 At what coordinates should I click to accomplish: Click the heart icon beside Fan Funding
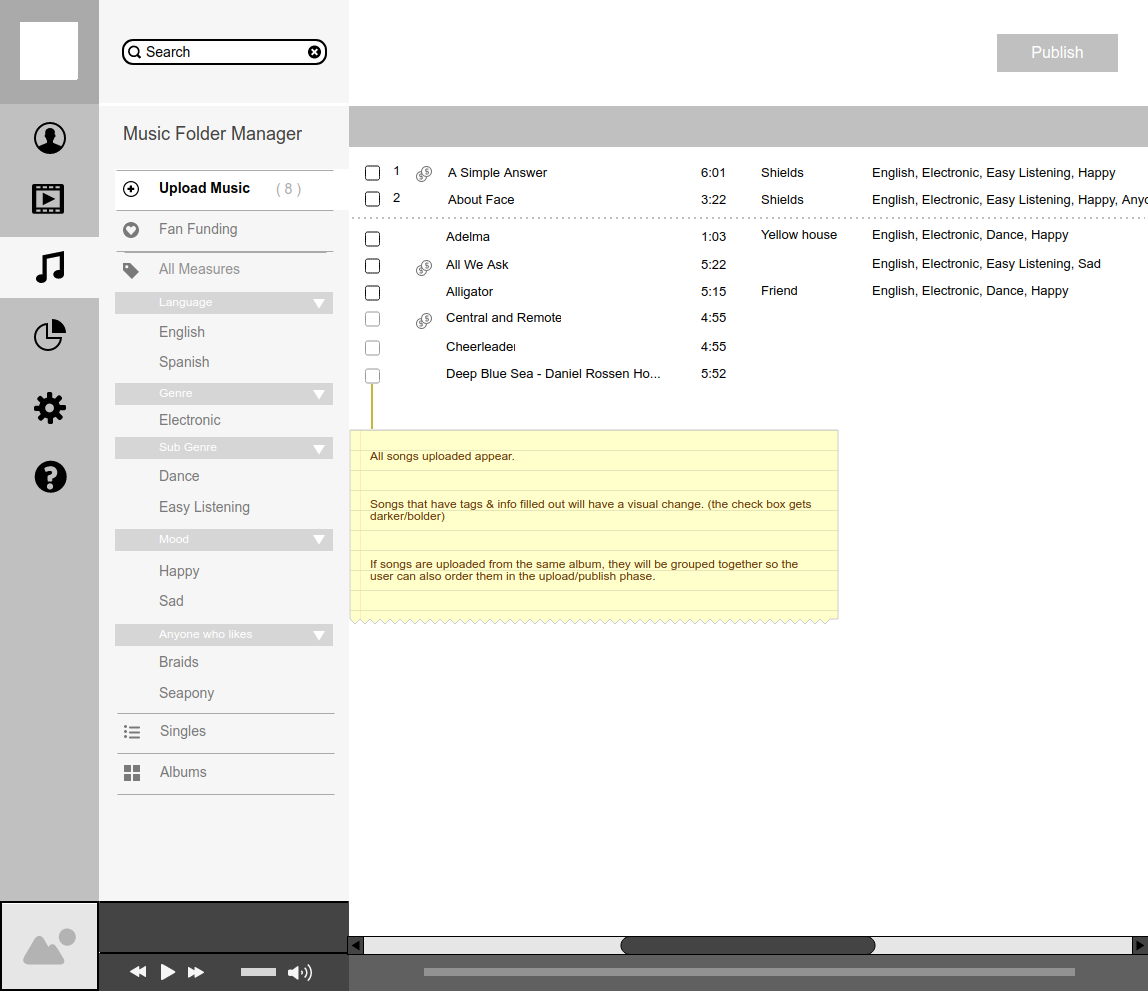pos(131,230)
